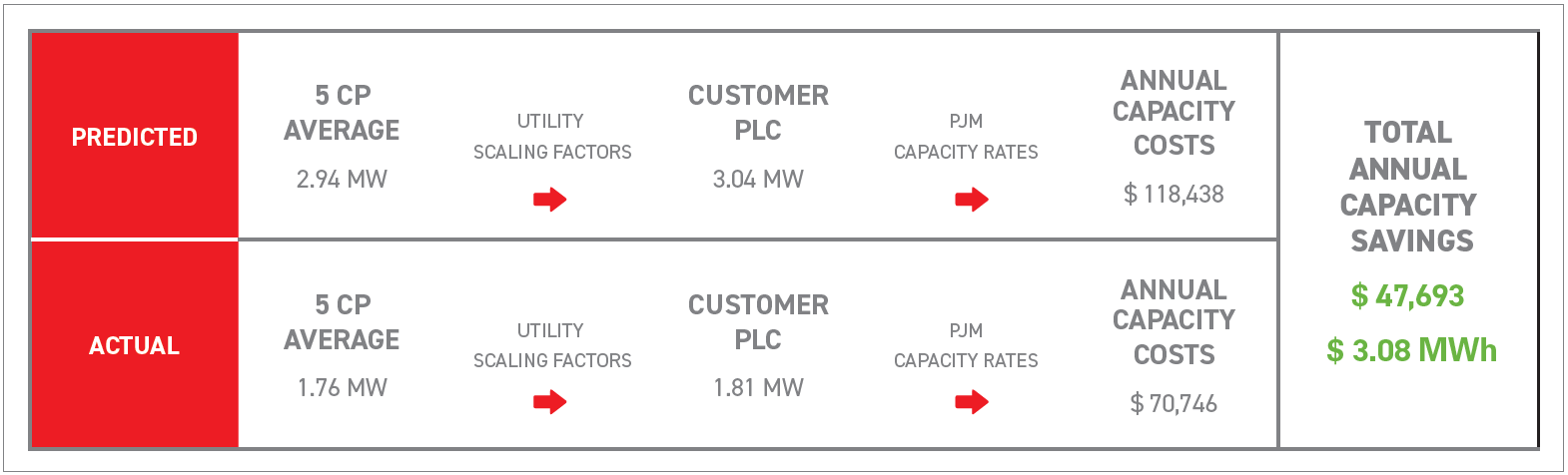Click the Customer PLC heading in Predicted row

(x=758, y=113)
